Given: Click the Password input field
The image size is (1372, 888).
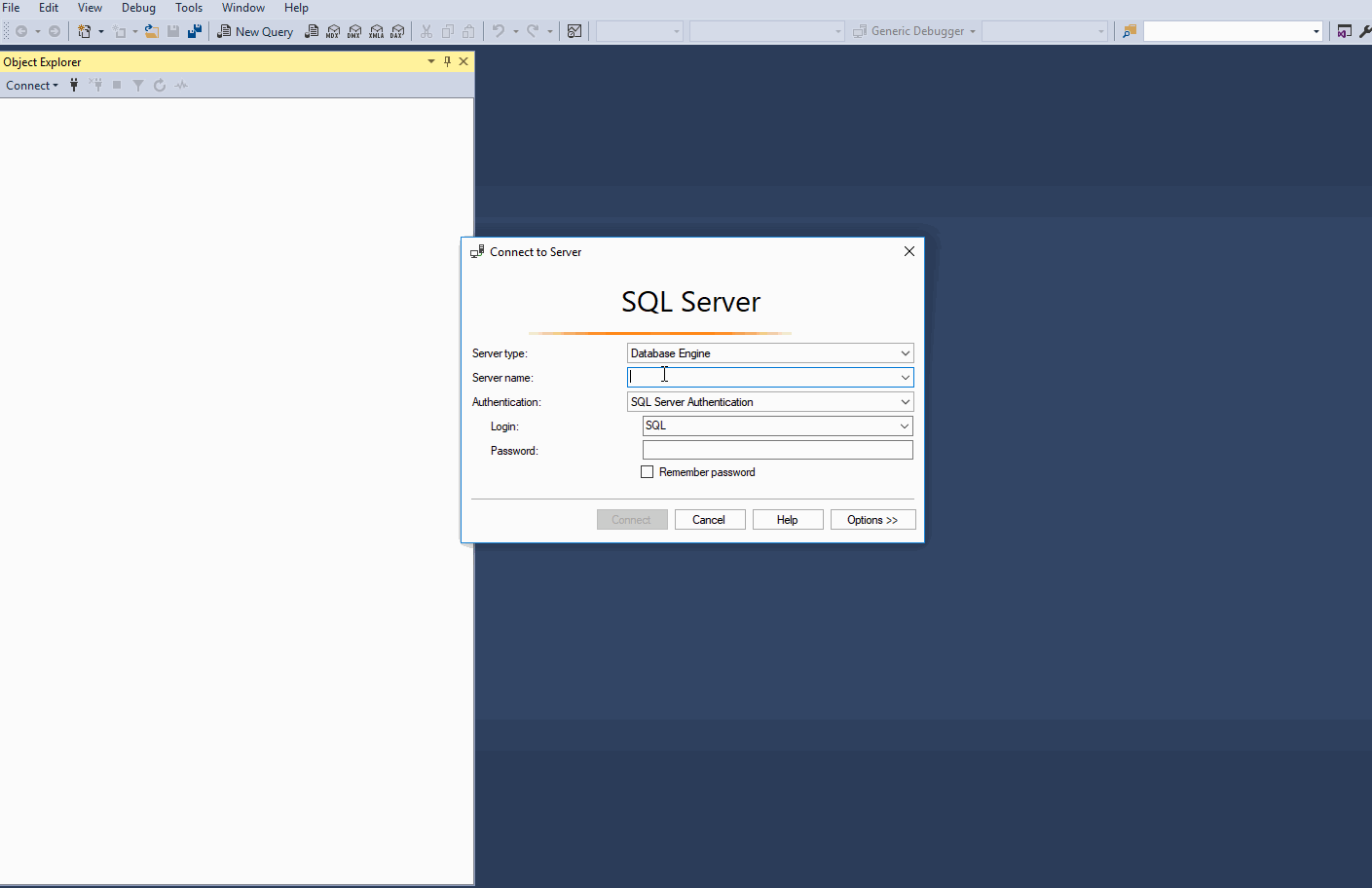Looking at the screenshot, I should point(778,450).
